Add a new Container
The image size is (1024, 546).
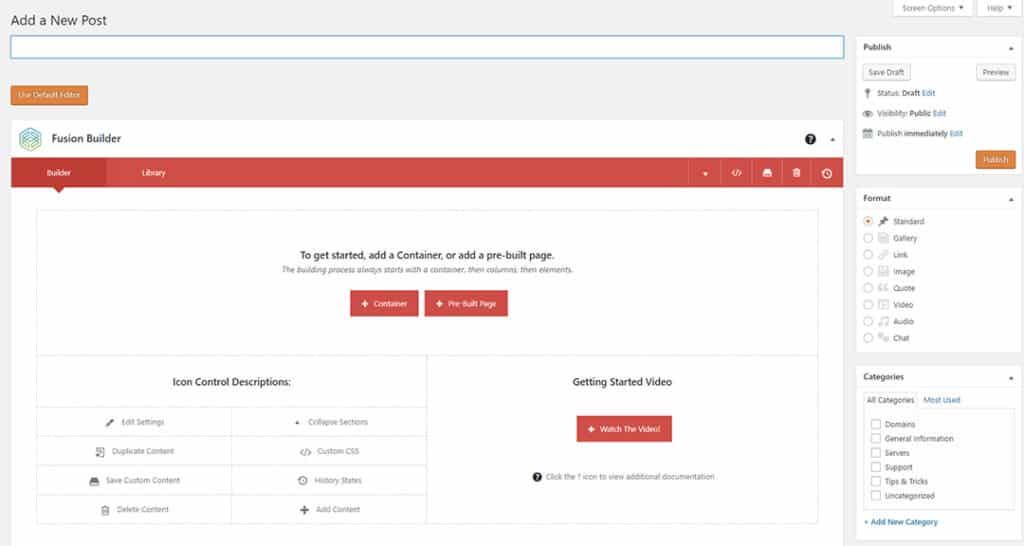384,304
